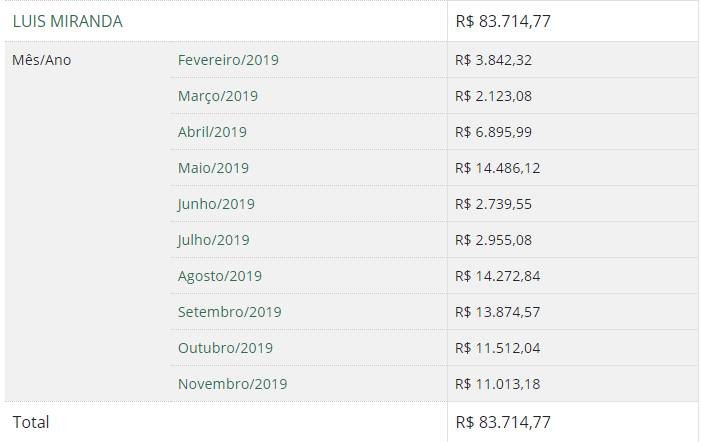
Task: Click the header R$ 83.714,77 amount
Action: click(503, 21)
